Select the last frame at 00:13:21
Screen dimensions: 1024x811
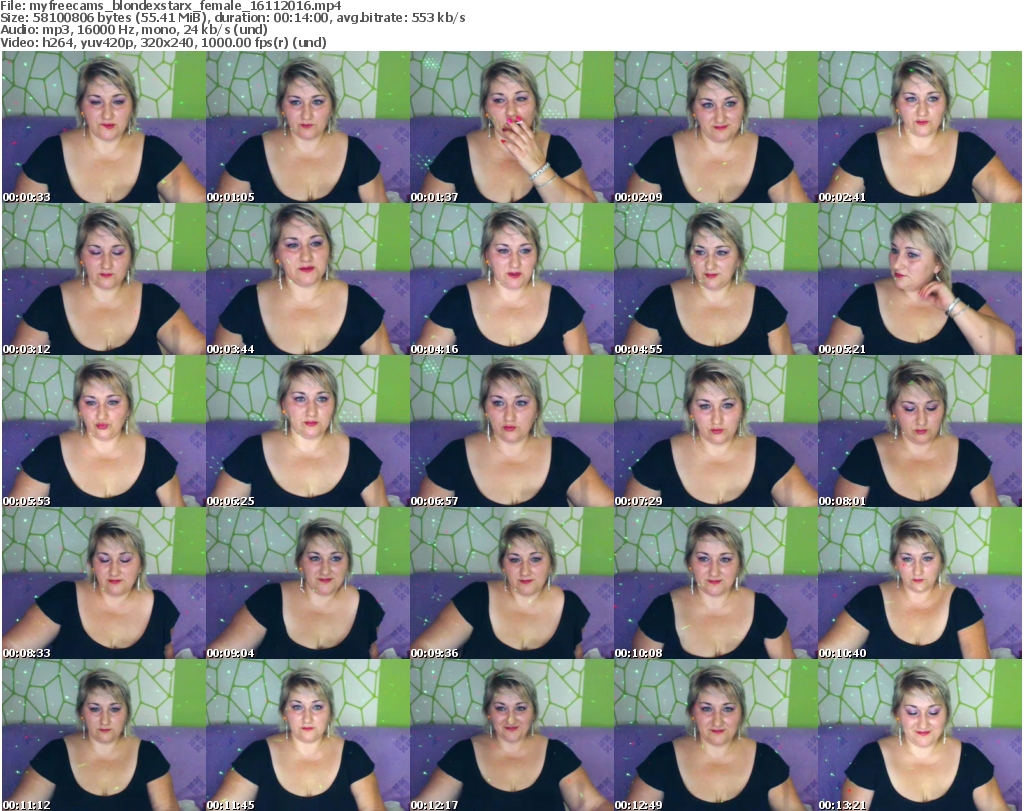click(919, 735)
